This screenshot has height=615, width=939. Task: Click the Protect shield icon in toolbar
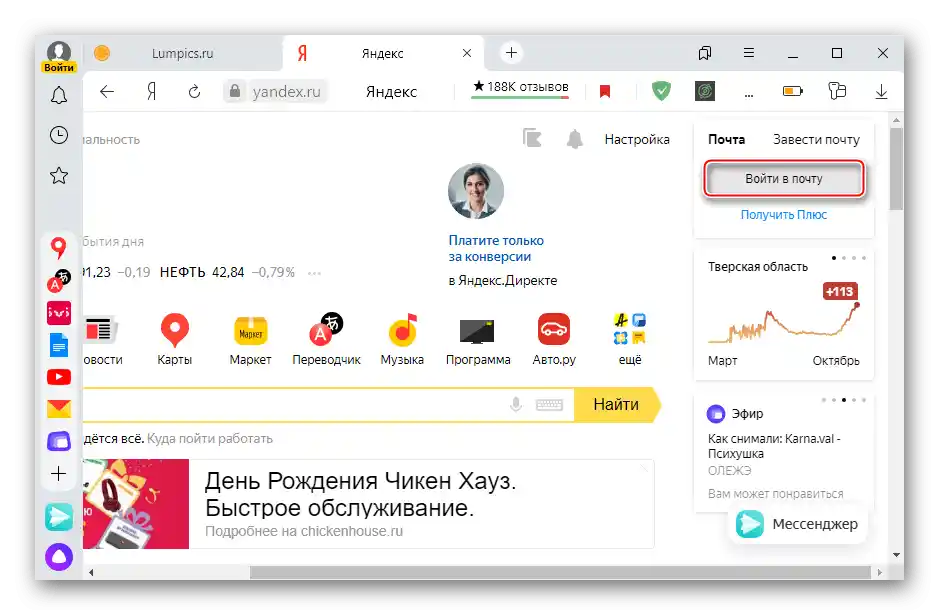661,91
